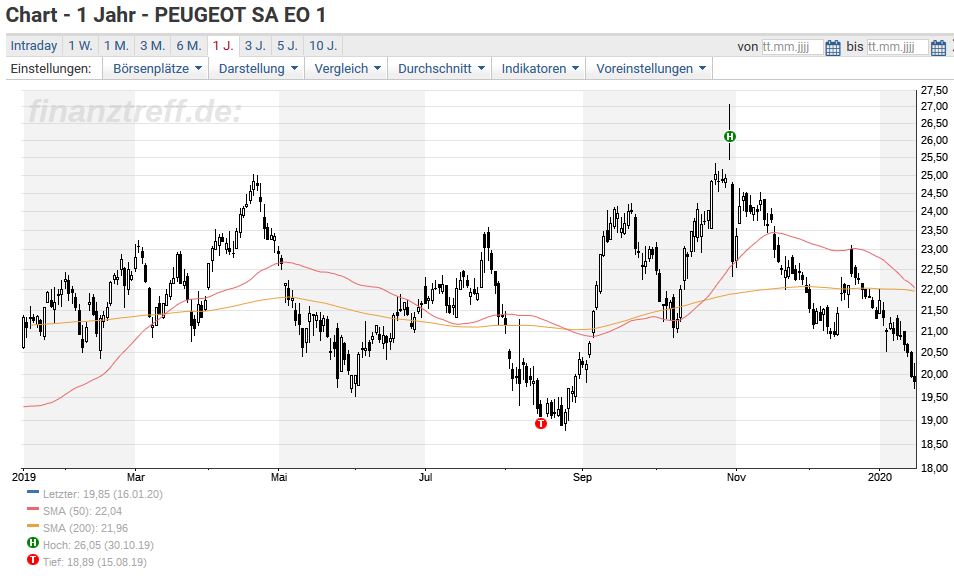Click the green H icon in legend
Image resolution: width=954 pixels, height=576 pixels.
point(33,543)
